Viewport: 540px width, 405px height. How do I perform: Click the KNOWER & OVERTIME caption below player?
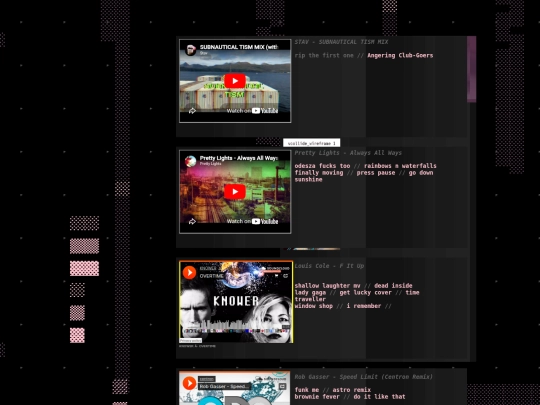[197, 346]
